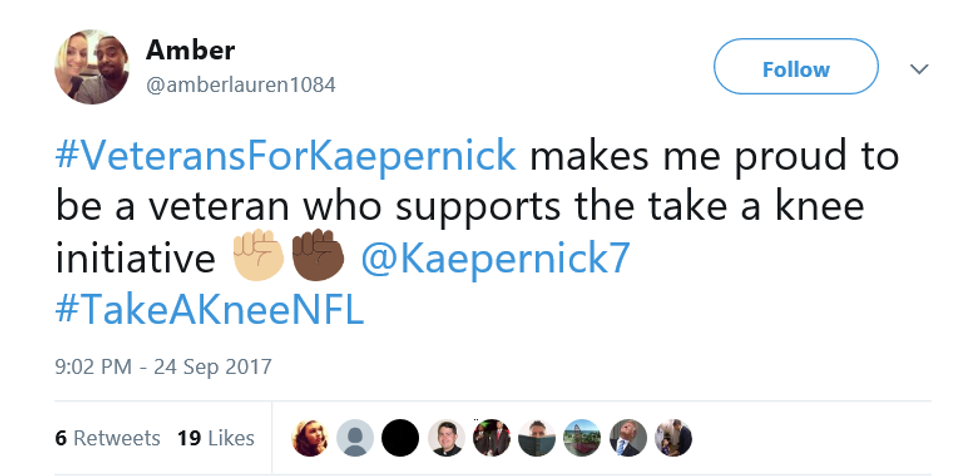Image resolution: width=980 pixels, height=476 pixels.
Task: Click the red-haired woman liker avatar
Action: [x=309, y=438]
